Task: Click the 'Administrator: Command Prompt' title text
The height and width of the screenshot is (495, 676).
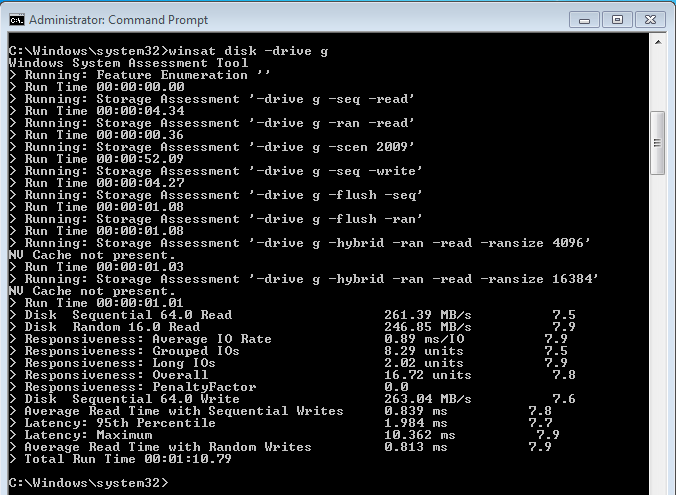Action: tap(119, 20)
